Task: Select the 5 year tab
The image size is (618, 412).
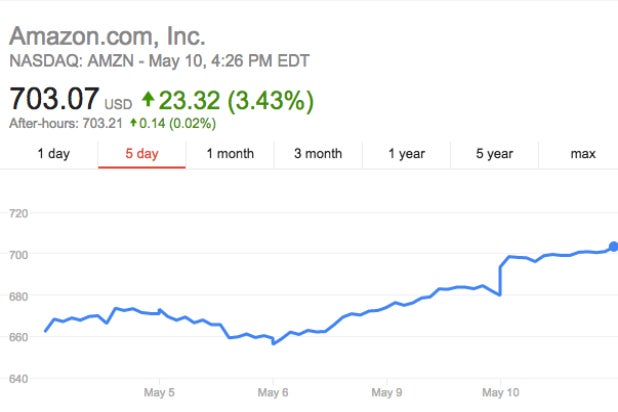Action: click(494, 154)
